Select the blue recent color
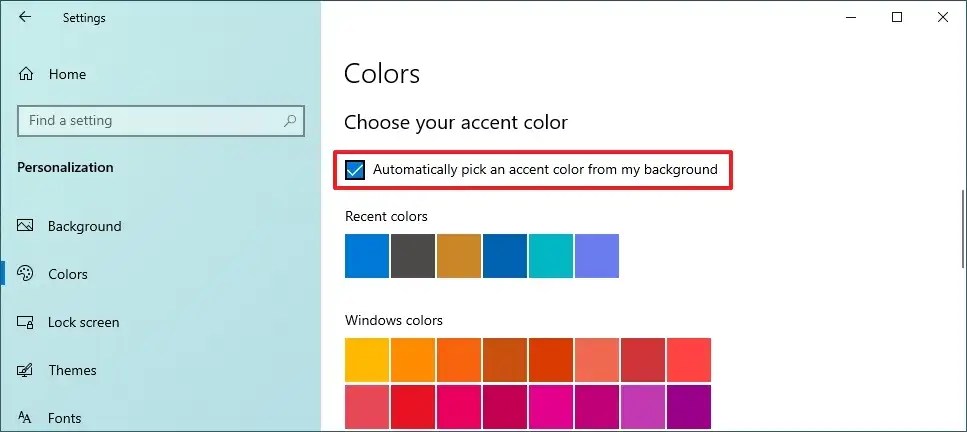 pos(367,255)
